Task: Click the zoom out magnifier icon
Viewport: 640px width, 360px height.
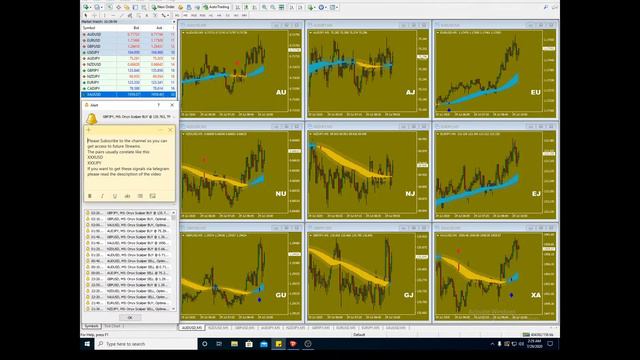Action: (273, 7)
